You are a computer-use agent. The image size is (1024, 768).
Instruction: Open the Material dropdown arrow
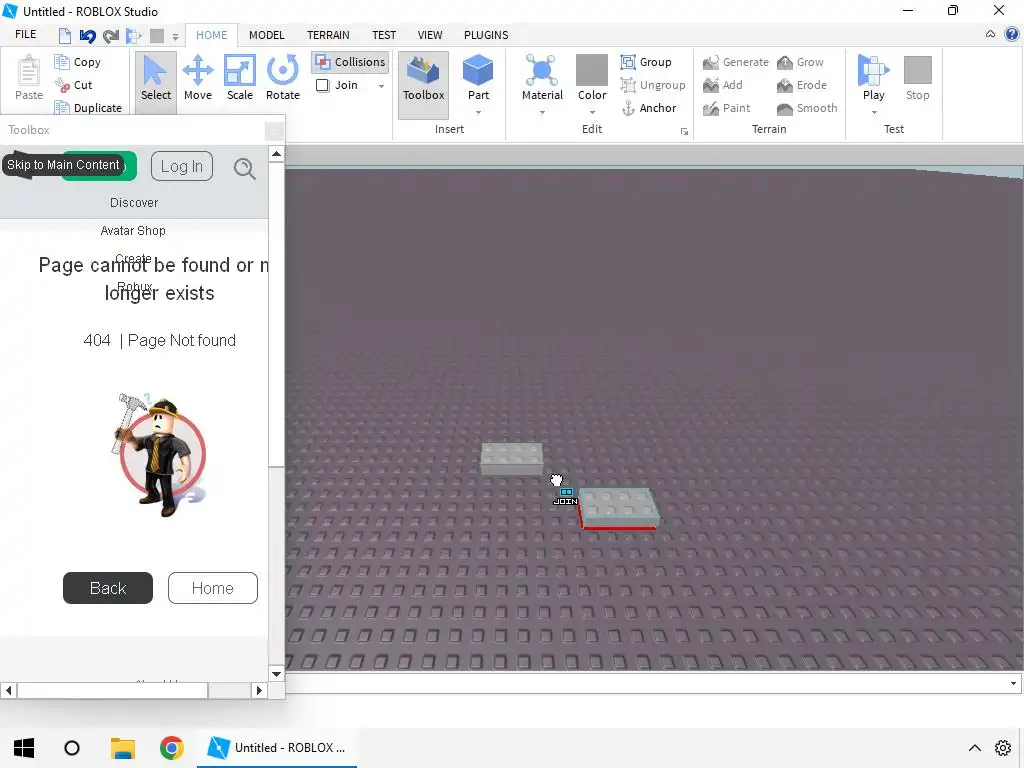[x=542, y=112]
